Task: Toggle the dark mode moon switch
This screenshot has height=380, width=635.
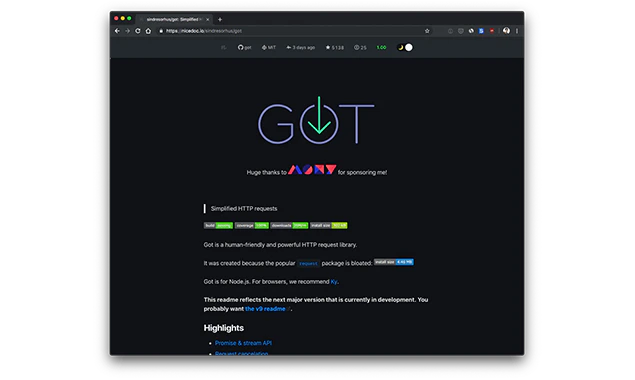Action: pos(405,47)
